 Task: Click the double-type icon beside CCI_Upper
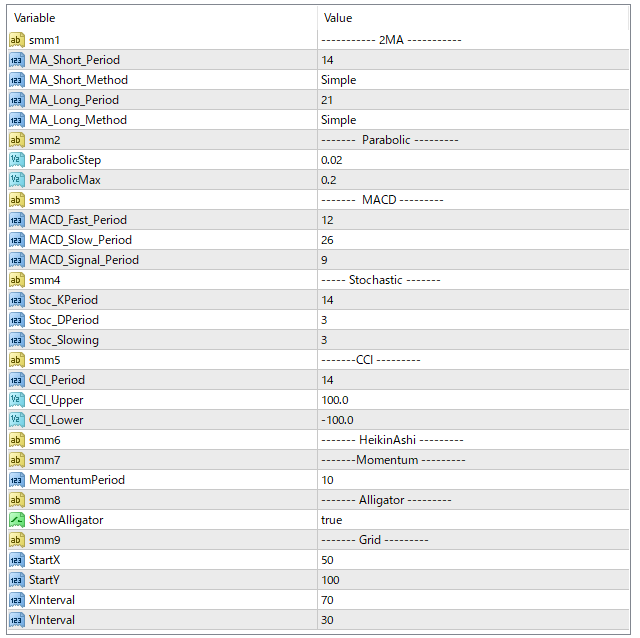coord(16,400)
